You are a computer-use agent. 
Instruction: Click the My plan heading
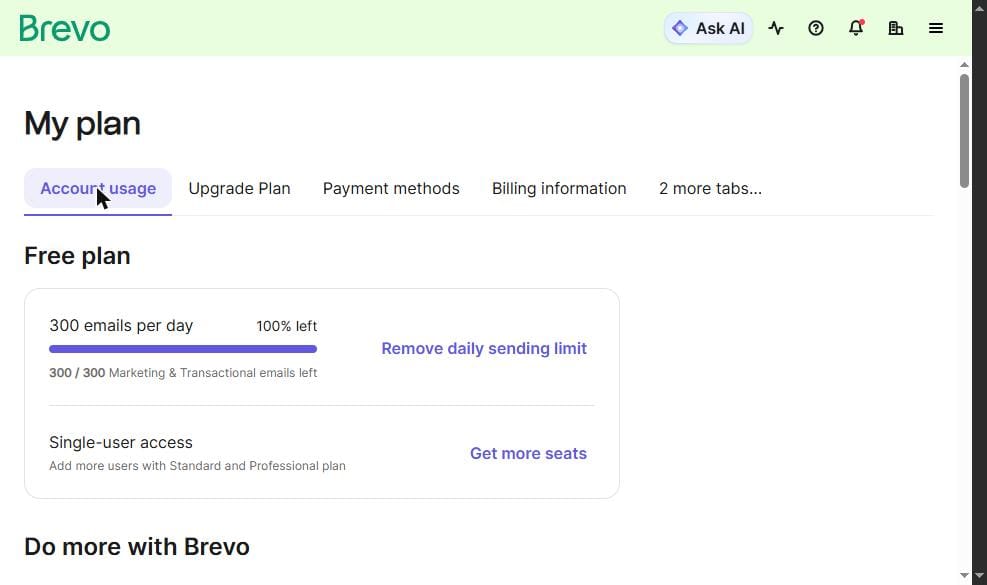coord(82,124)
